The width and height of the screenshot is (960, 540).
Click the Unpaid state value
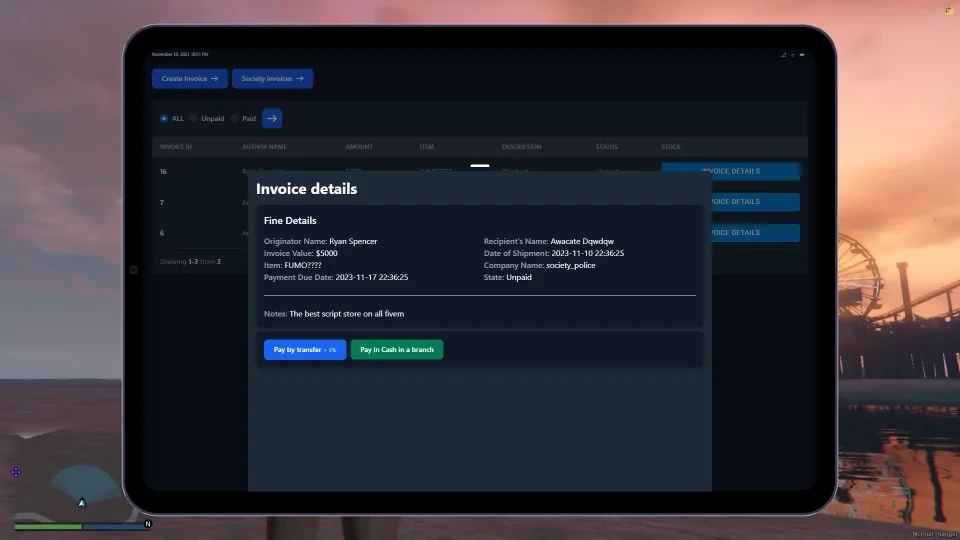click(519, 277)
